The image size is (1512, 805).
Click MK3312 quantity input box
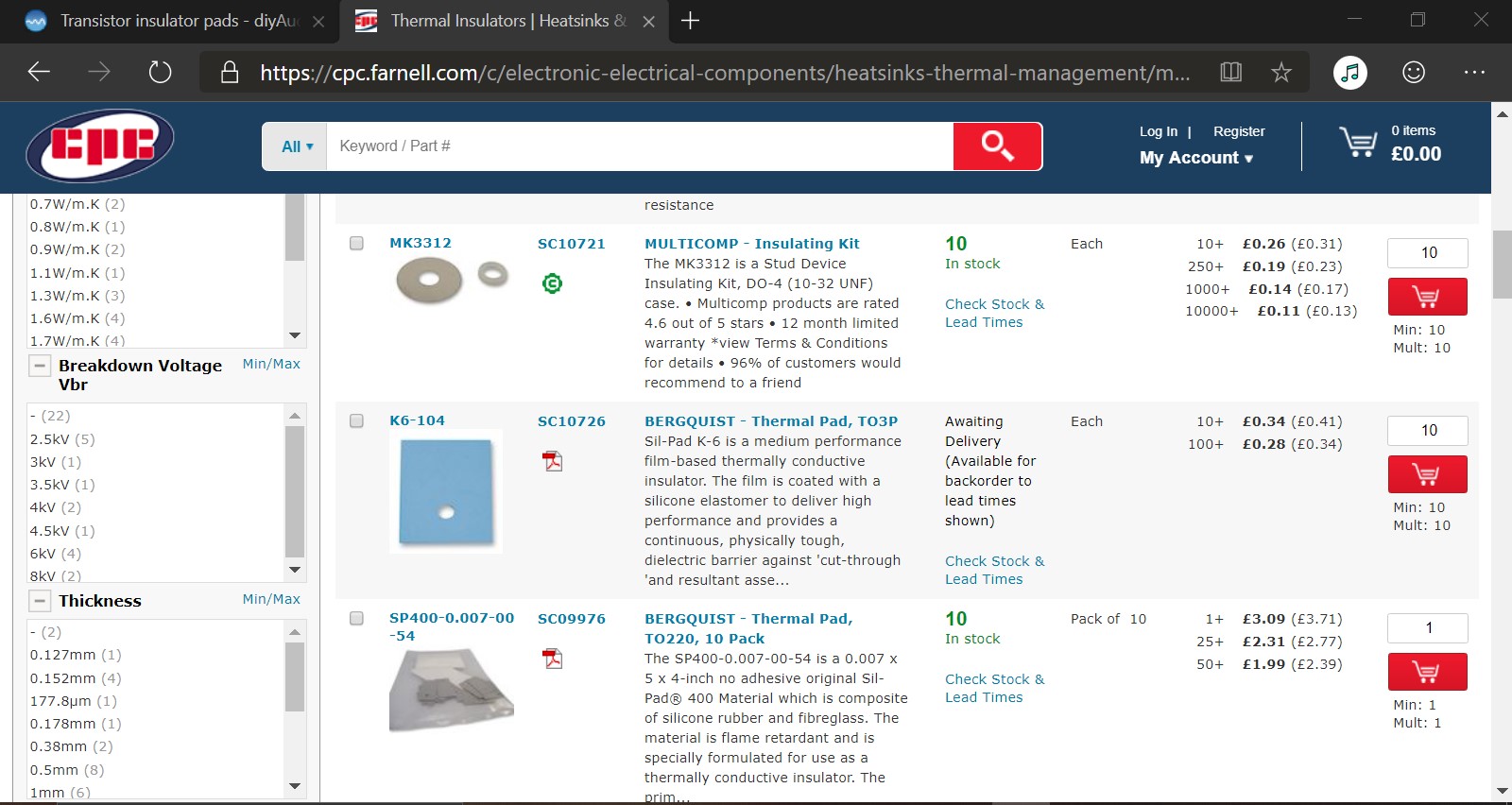click(x=1427, y=253)
